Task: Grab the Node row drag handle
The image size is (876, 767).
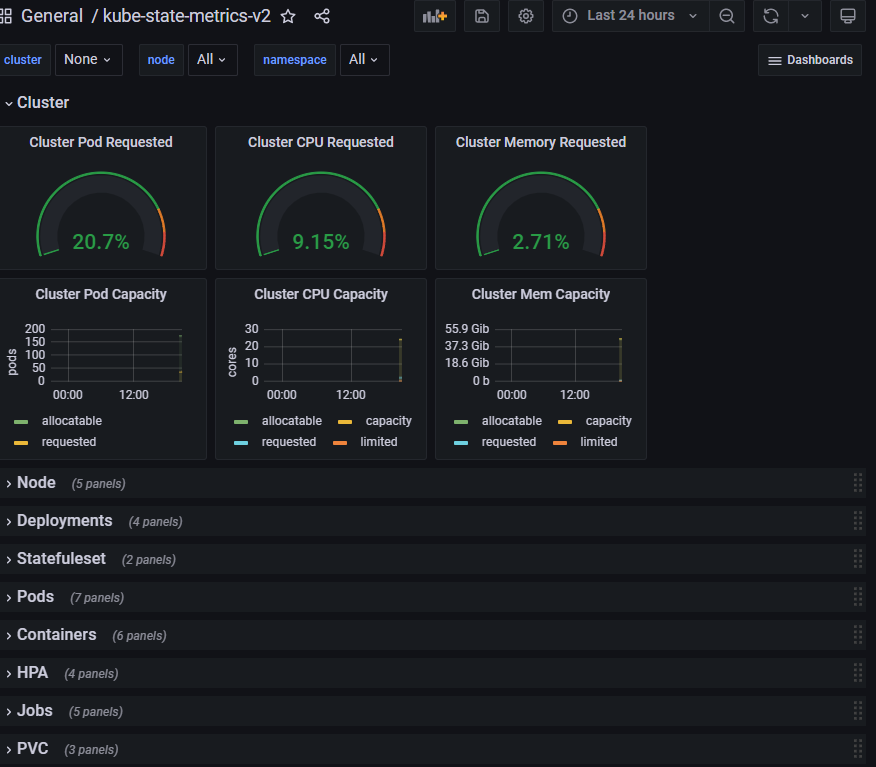Action: point(858,483)
